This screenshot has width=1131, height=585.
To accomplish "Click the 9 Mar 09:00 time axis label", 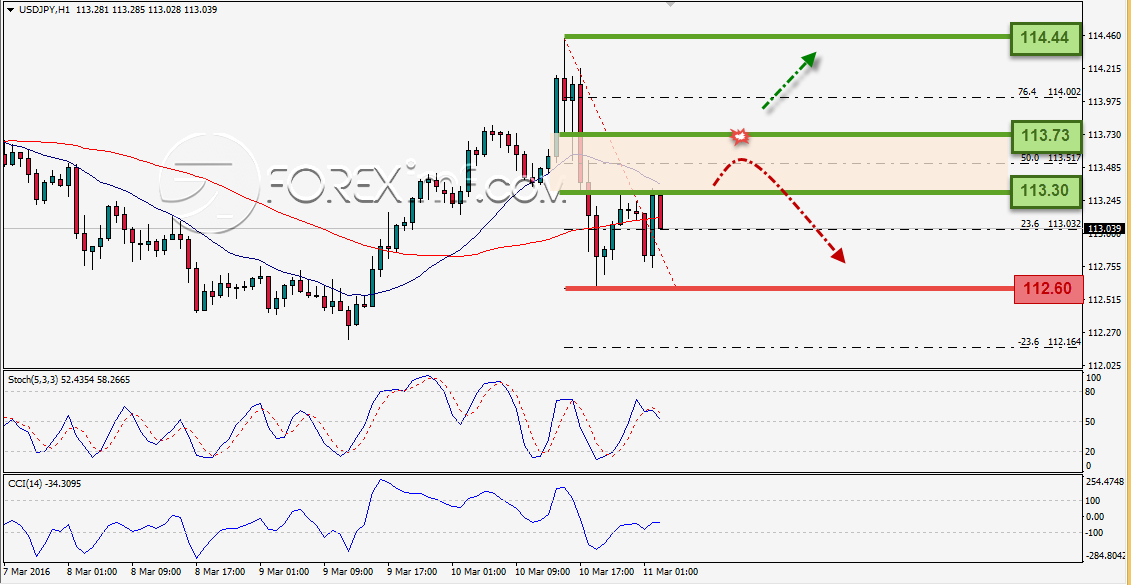I will 347,572.
